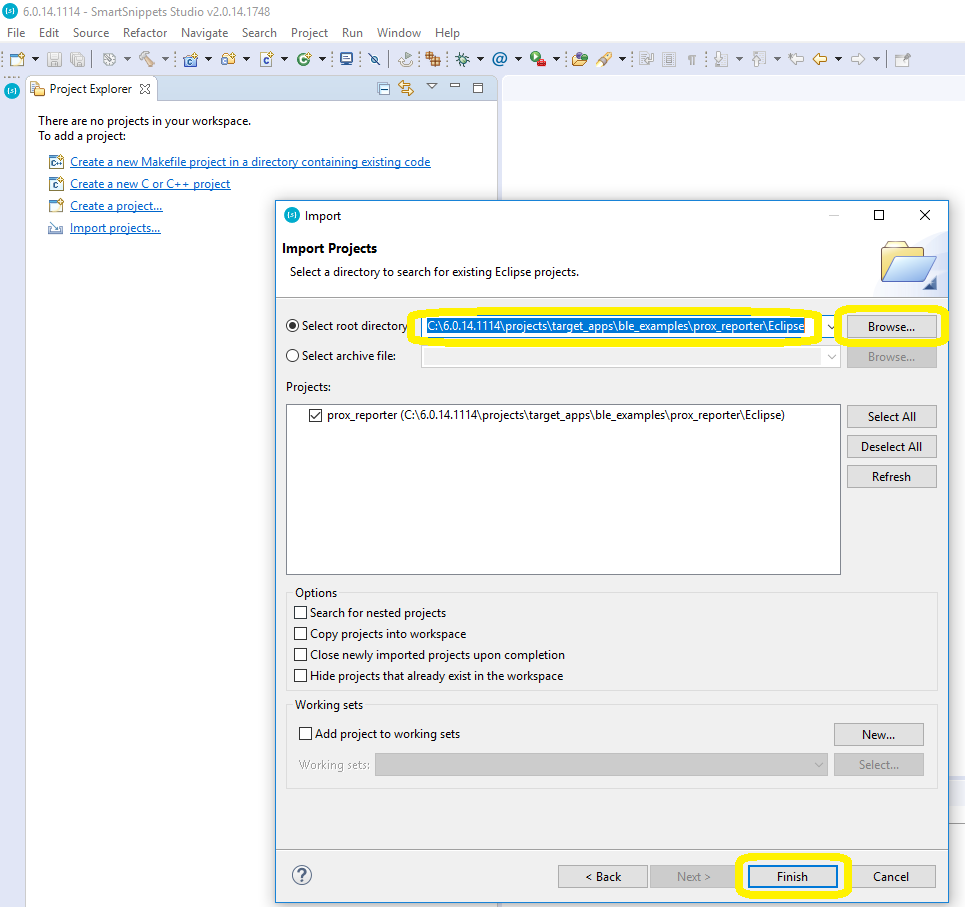Click the New wizard toolbar icon

pyautogui.click(x=17, y=59)
